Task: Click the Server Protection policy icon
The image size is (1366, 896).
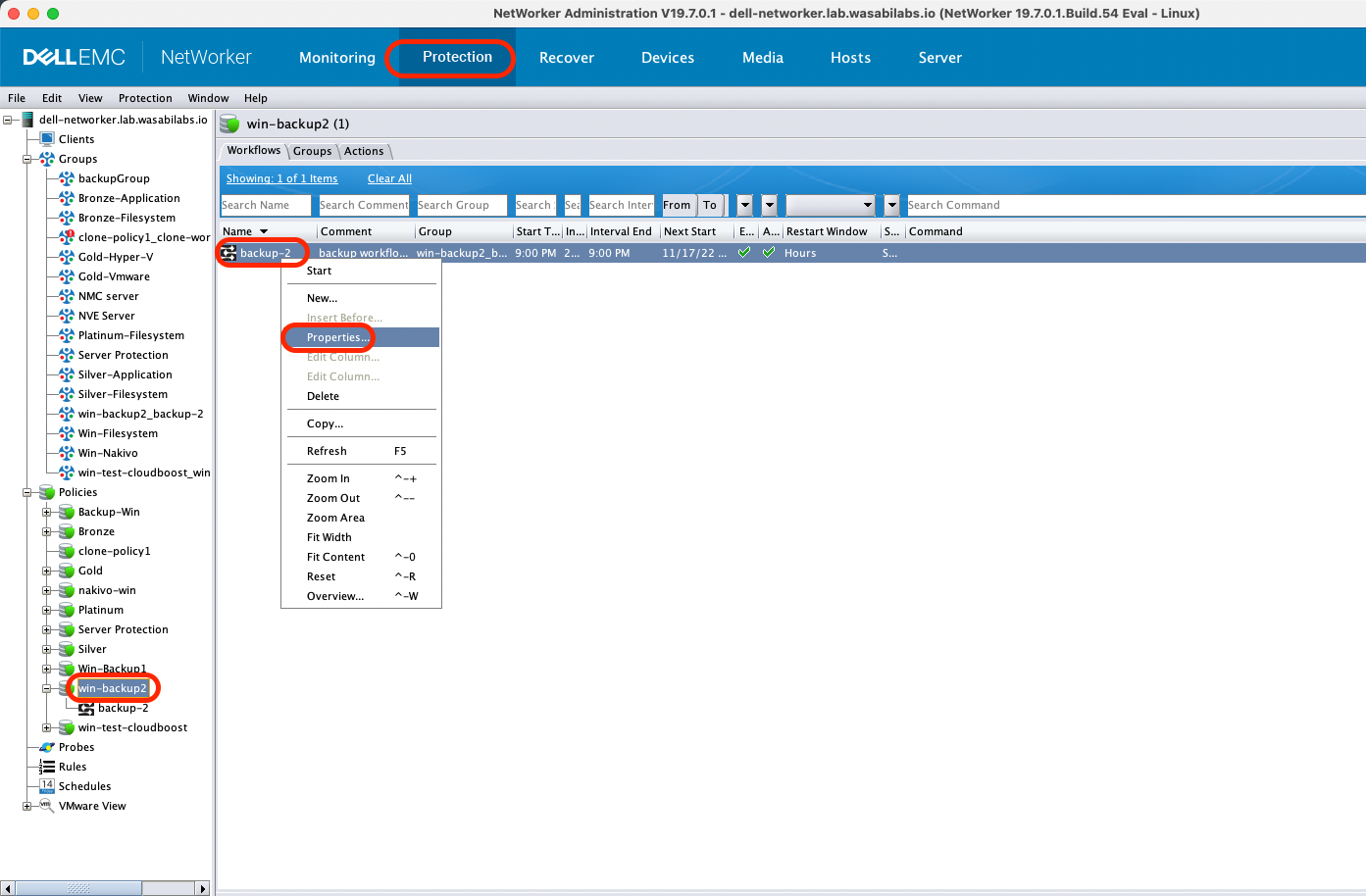Action: point(67,629)
